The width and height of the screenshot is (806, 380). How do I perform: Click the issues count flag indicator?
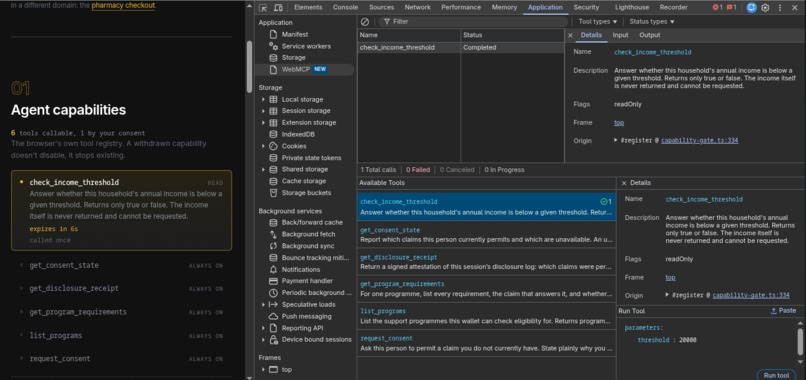(731, 8)
